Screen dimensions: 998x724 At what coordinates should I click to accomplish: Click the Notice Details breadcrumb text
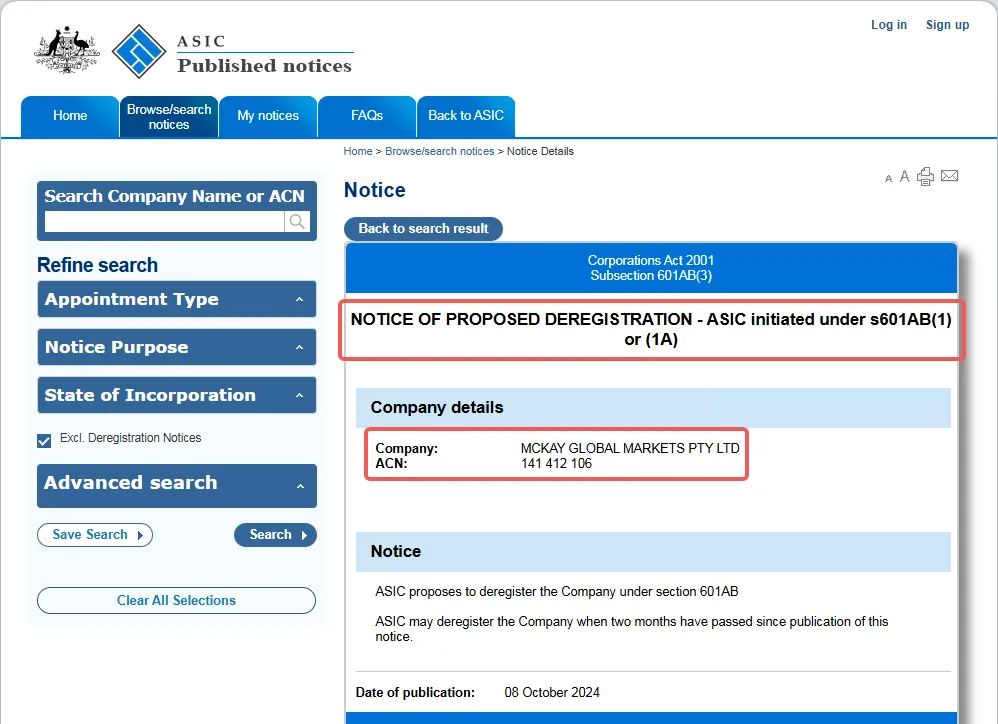pyautogui.click(x=540, y=151)
